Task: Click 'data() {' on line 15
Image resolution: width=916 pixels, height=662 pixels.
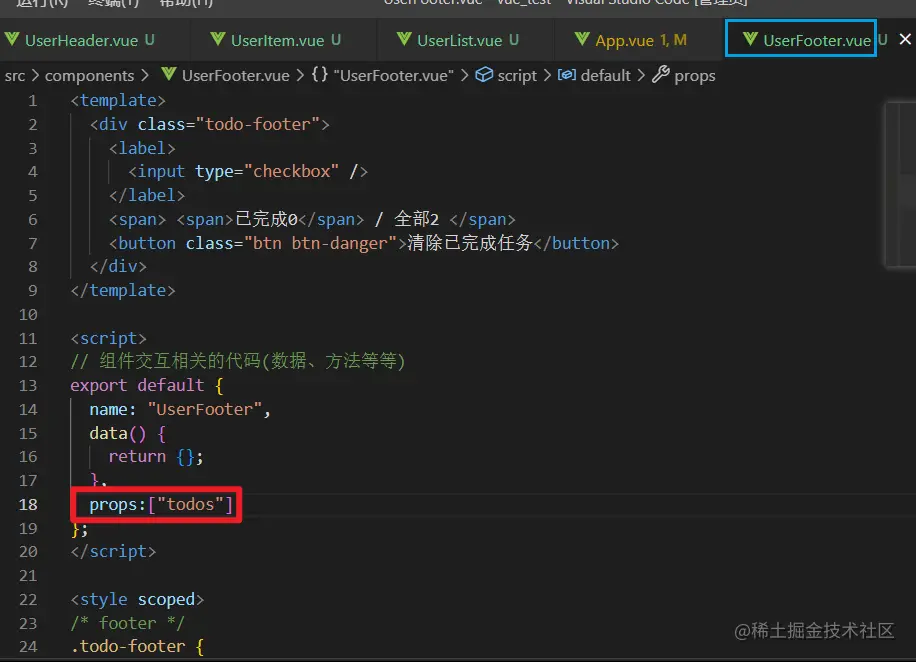Action: (x=127, y=434)
